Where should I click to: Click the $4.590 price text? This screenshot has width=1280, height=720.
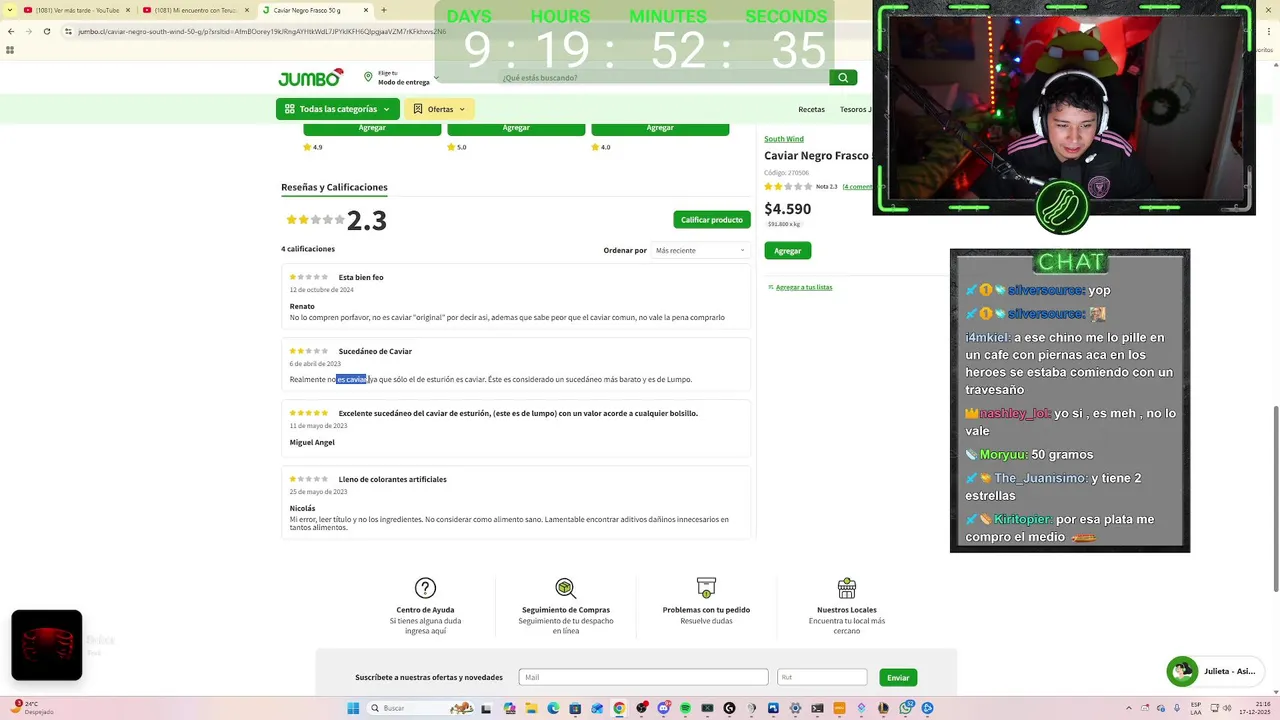pyautogui.click(x=788, y=209)
